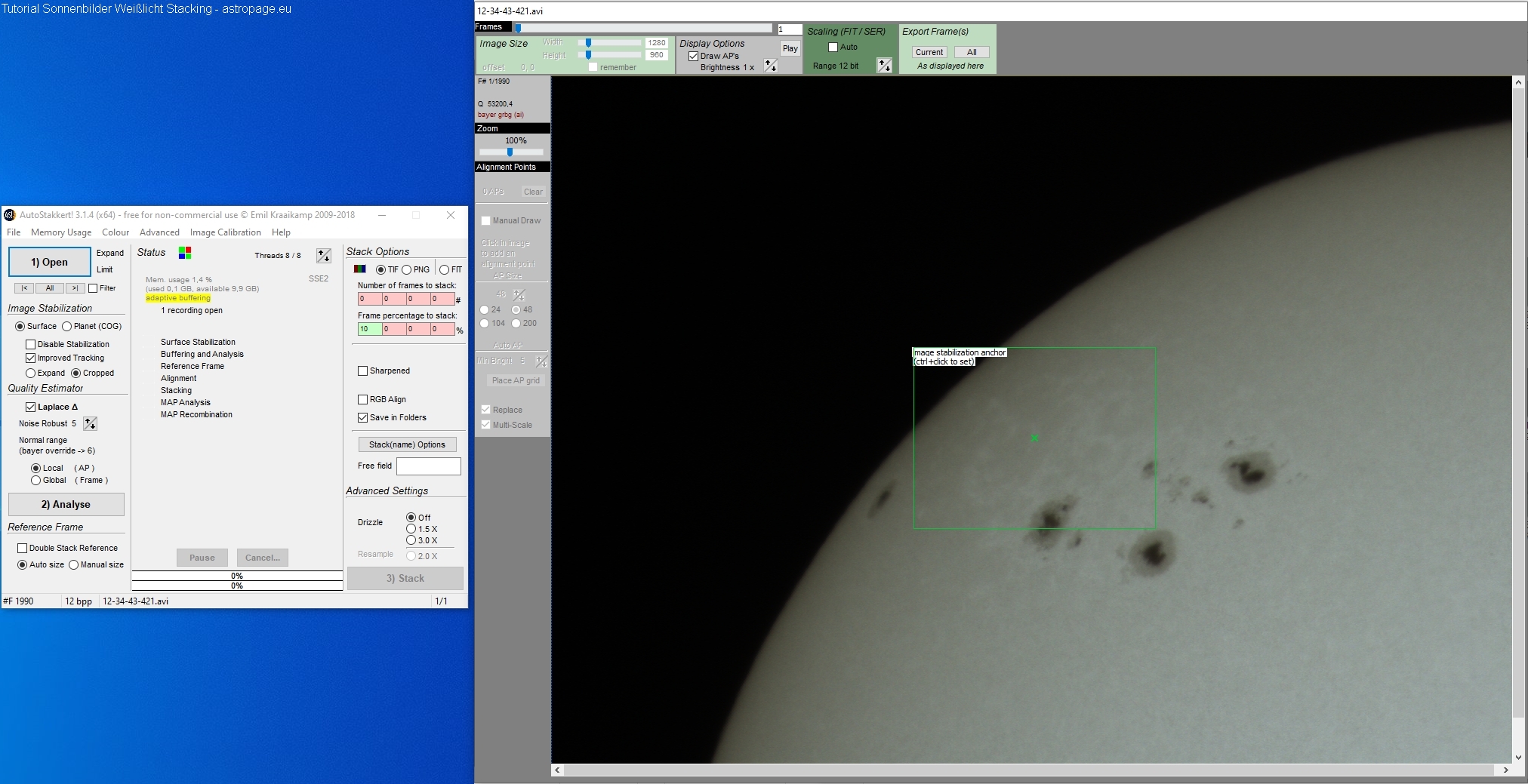Click the AP Size stepper icon
This screenshot has width=1528, height=784.
coord(519,294)
